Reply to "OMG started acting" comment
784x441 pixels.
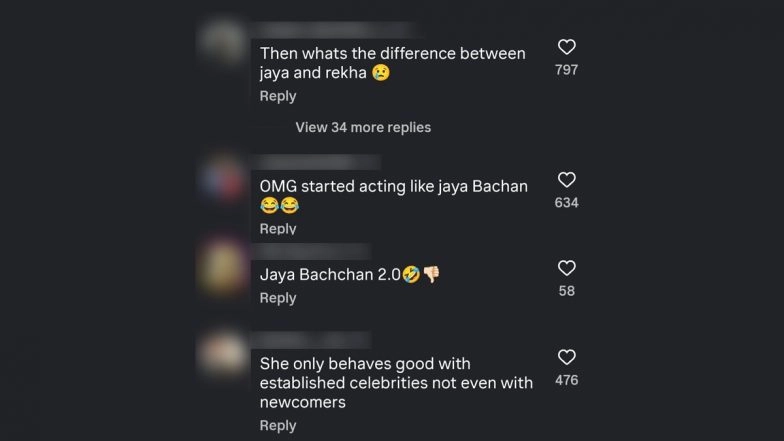pos(278,228)
